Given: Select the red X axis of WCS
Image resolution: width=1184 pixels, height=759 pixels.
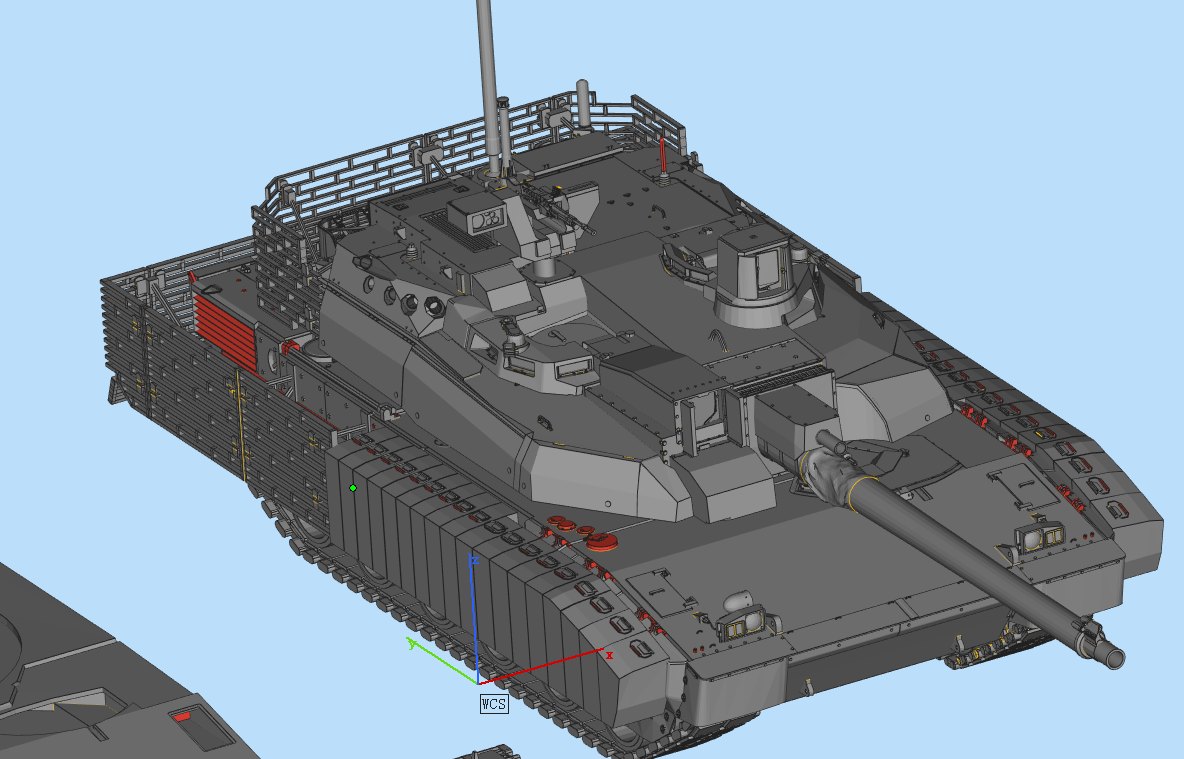Looking at the screenshot, I should (542, 666).
